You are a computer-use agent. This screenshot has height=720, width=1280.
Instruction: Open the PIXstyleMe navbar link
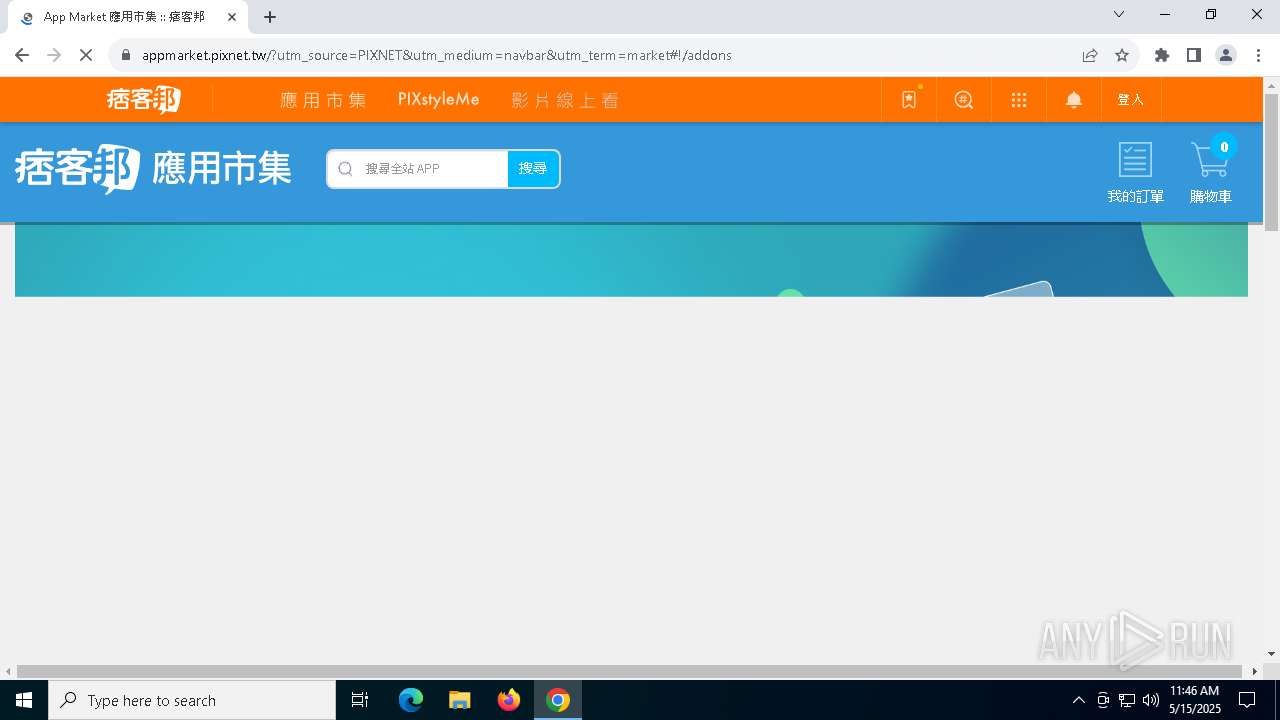(x=439, y=100)
